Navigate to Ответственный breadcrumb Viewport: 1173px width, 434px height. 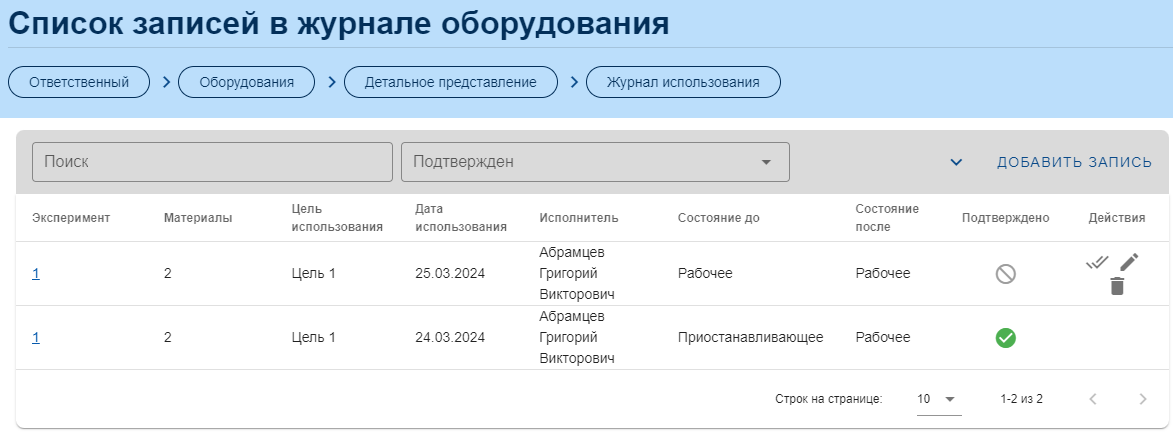tap(79, 82)
